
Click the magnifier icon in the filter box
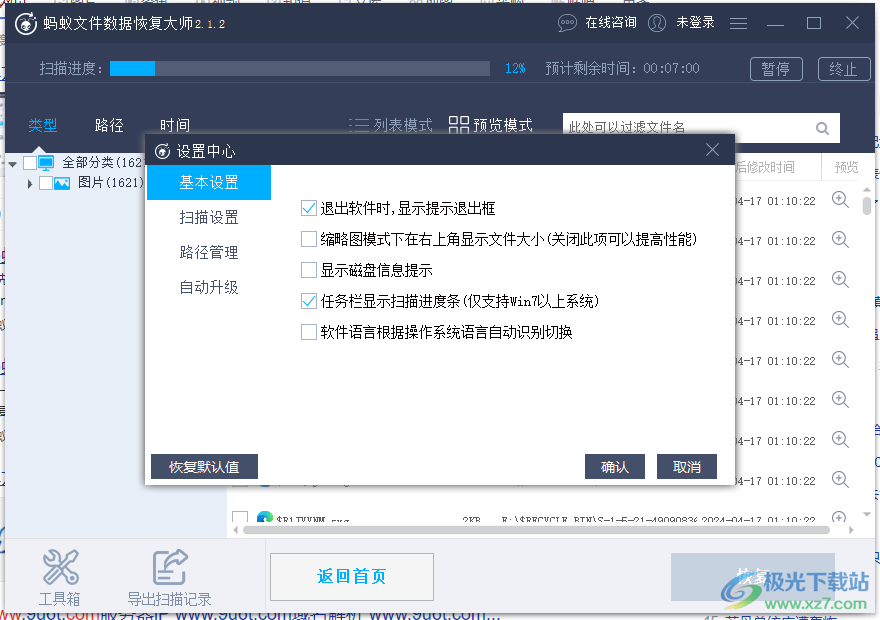[822, 128]
